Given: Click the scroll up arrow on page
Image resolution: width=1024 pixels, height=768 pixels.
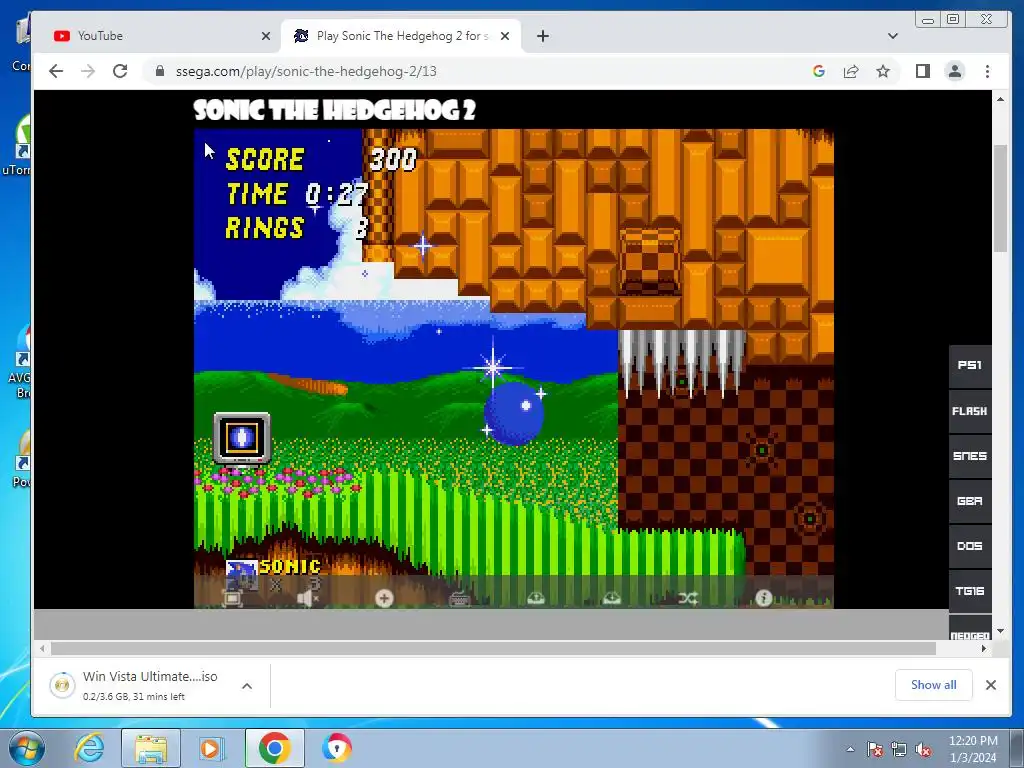Looking at the screenshot, I should 1000,99.
